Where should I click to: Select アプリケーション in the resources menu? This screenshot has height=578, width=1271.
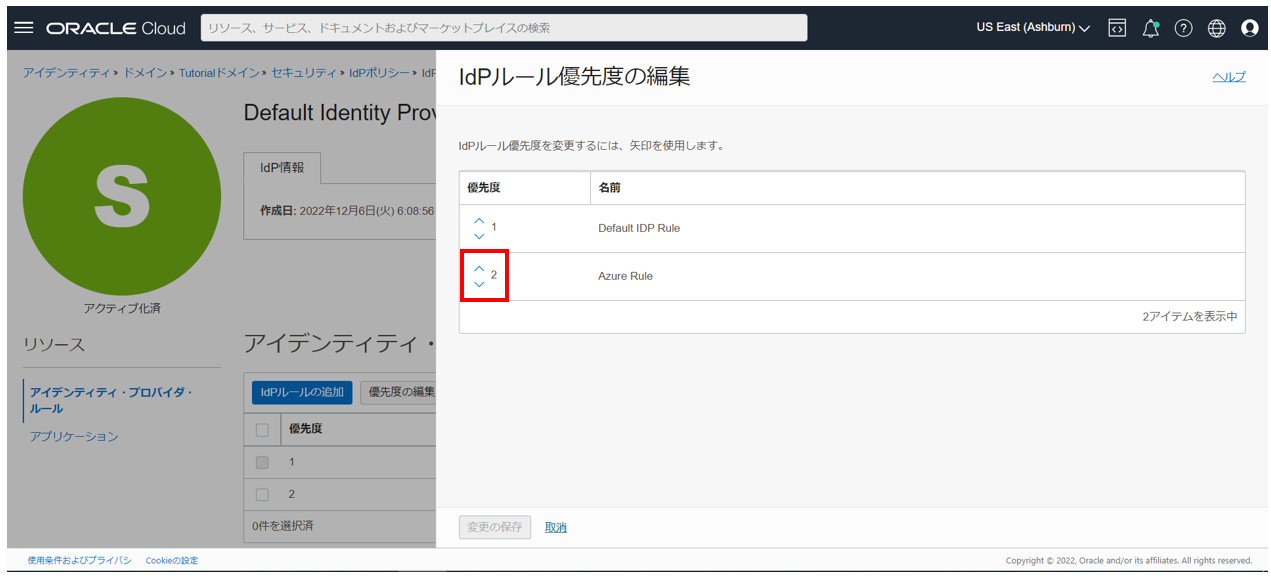[74, 436]
